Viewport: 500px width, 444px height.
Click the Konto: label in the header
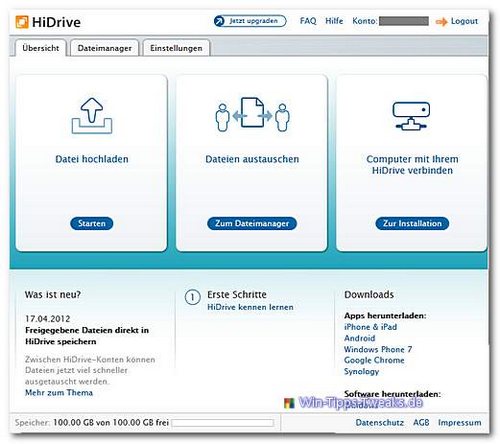(x=365, y=21)
